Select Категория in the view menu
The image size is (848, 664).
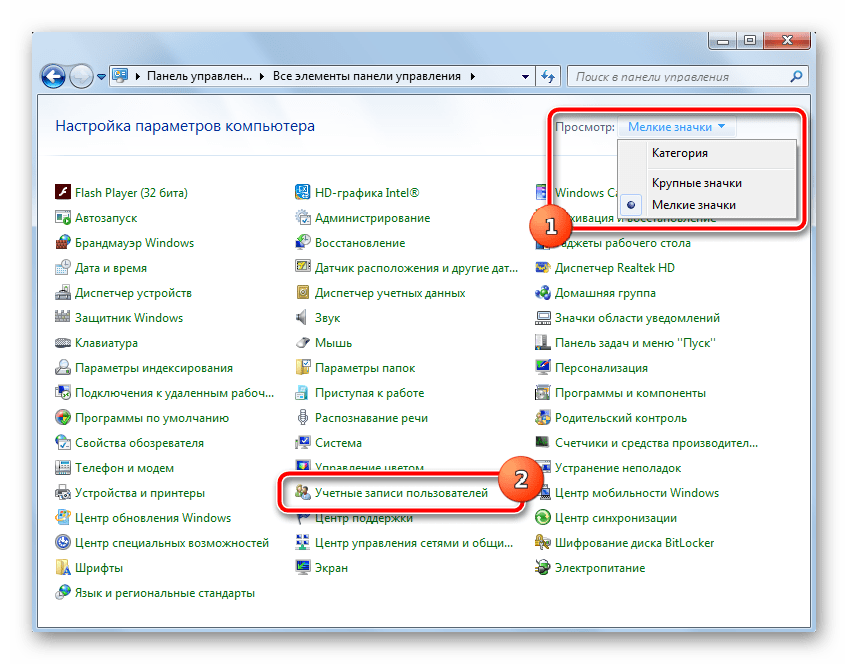(679, 153)
